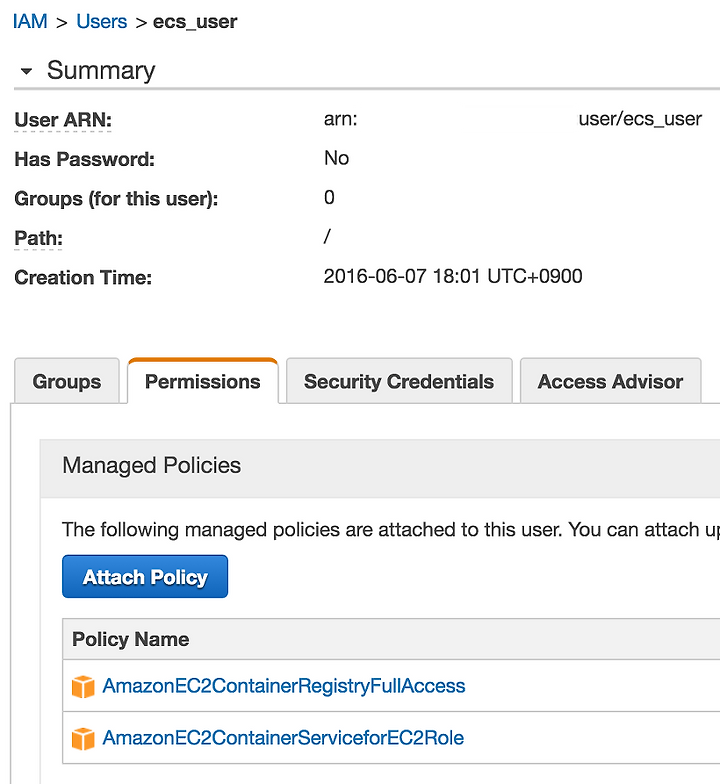Click the Creation Time value
The width and height of the screenshot is (720, 784).
(x=453, y=276)
